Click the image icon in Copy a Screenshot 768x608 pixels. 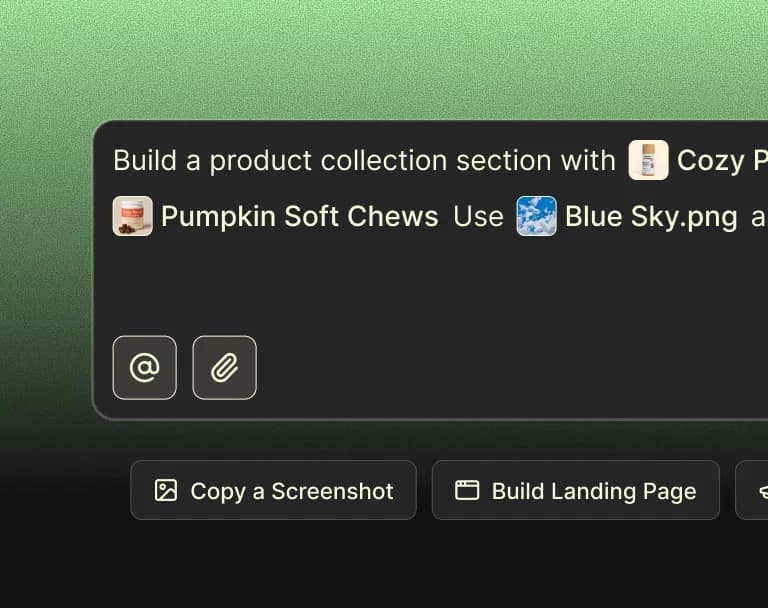coord(166,490)
